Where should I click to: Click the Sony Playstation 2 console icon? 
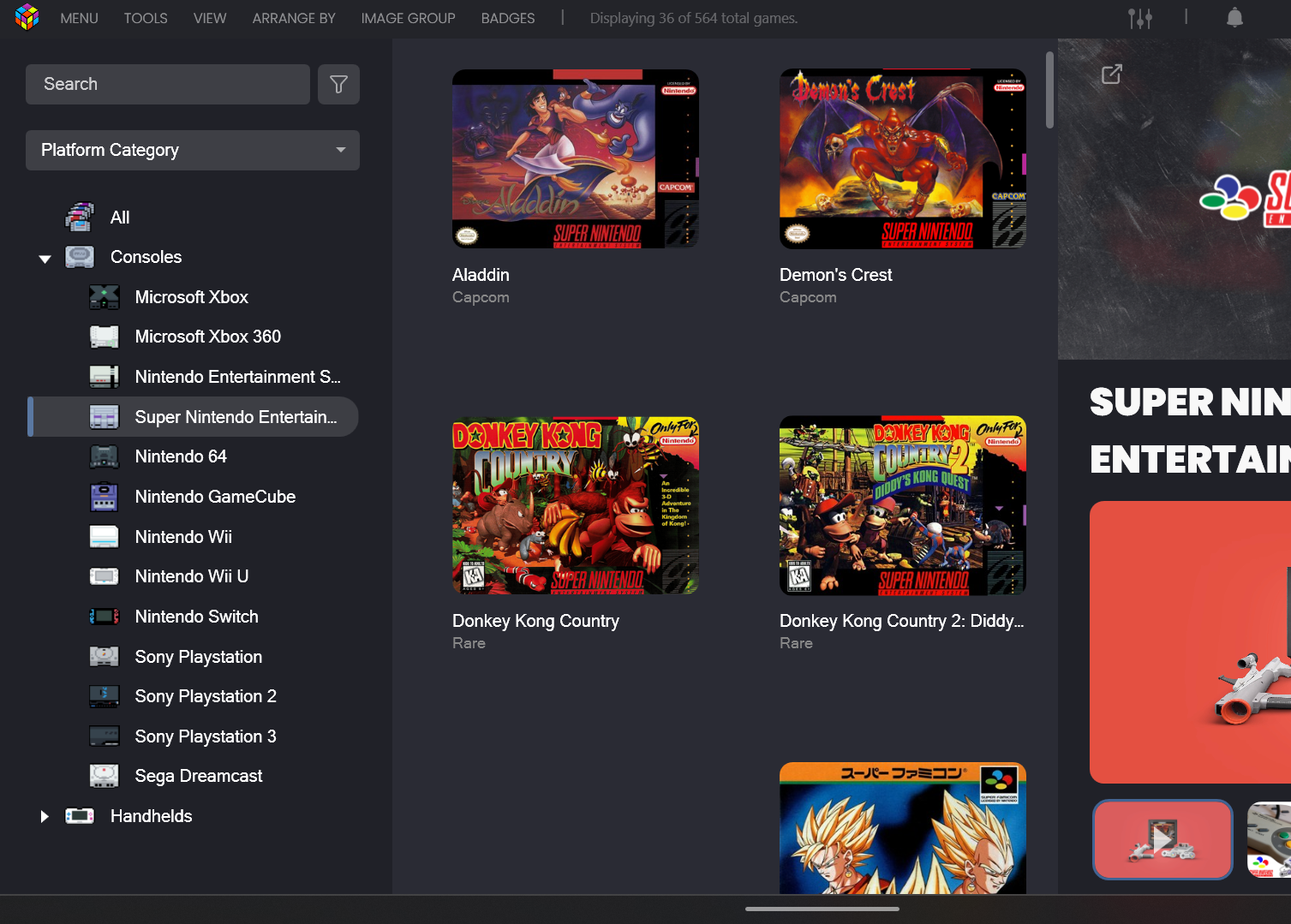[x=105, y=696]
